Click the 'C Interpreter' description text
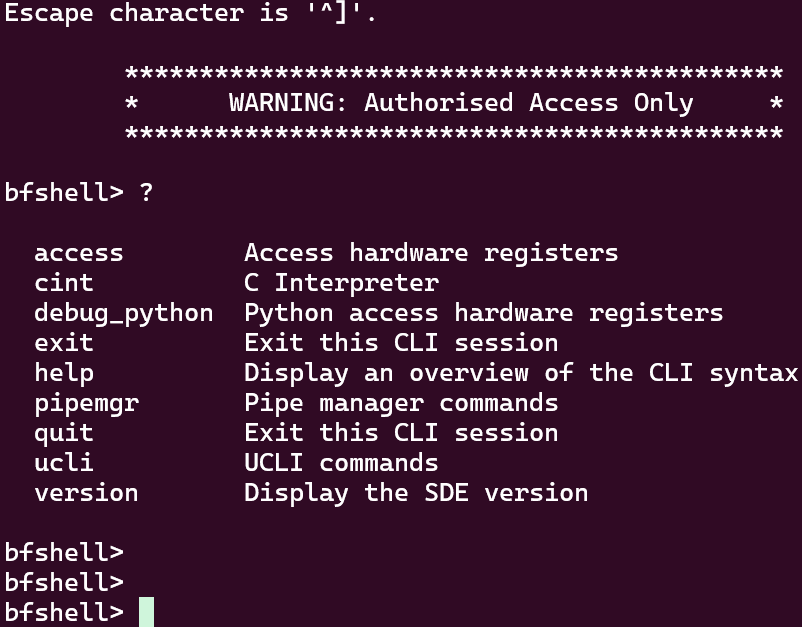The image size is (802, 627). pos(341,283)
